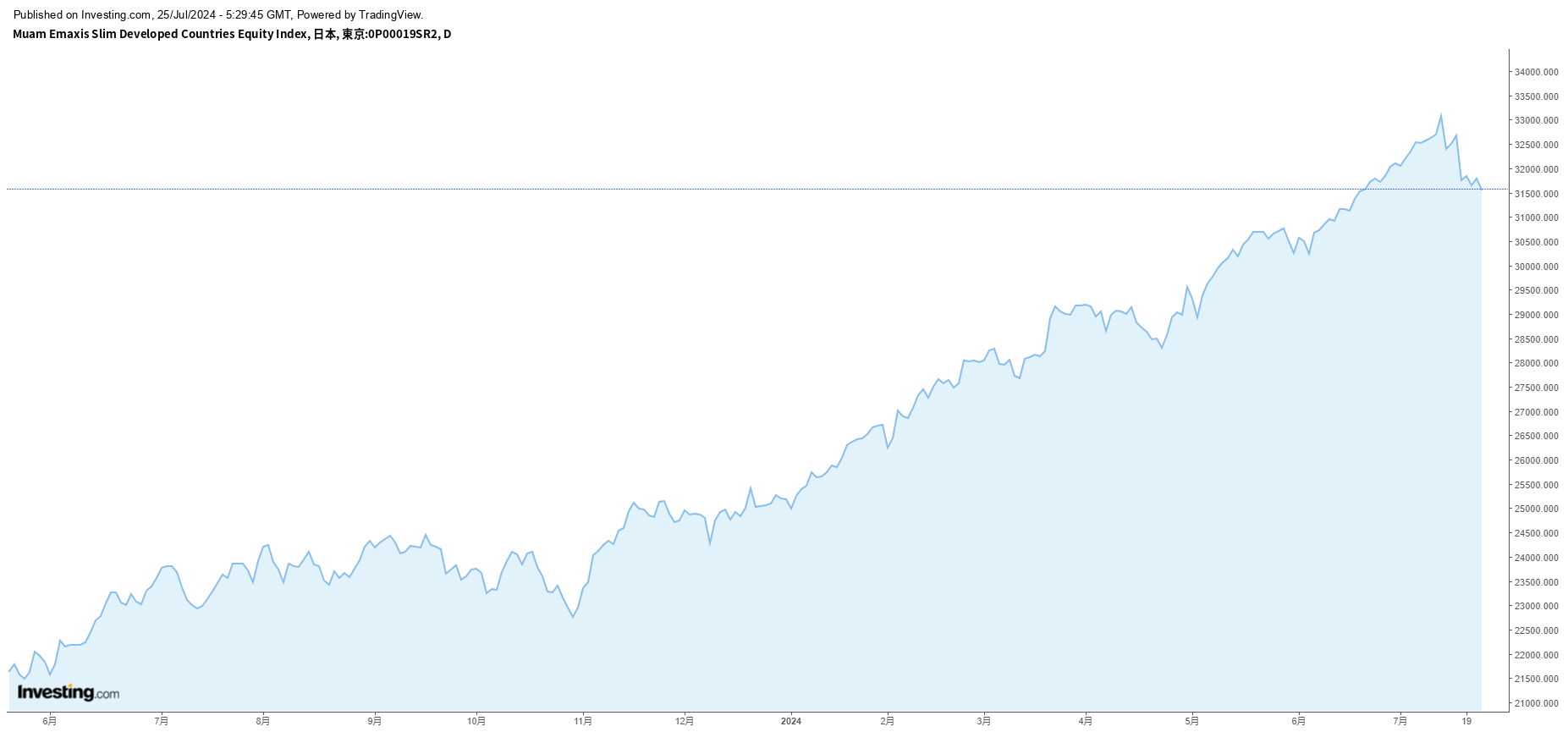Click the 25500.000 price axis label
Viewport: 1568px width, 732px height.
click(x=1536, y=485)
